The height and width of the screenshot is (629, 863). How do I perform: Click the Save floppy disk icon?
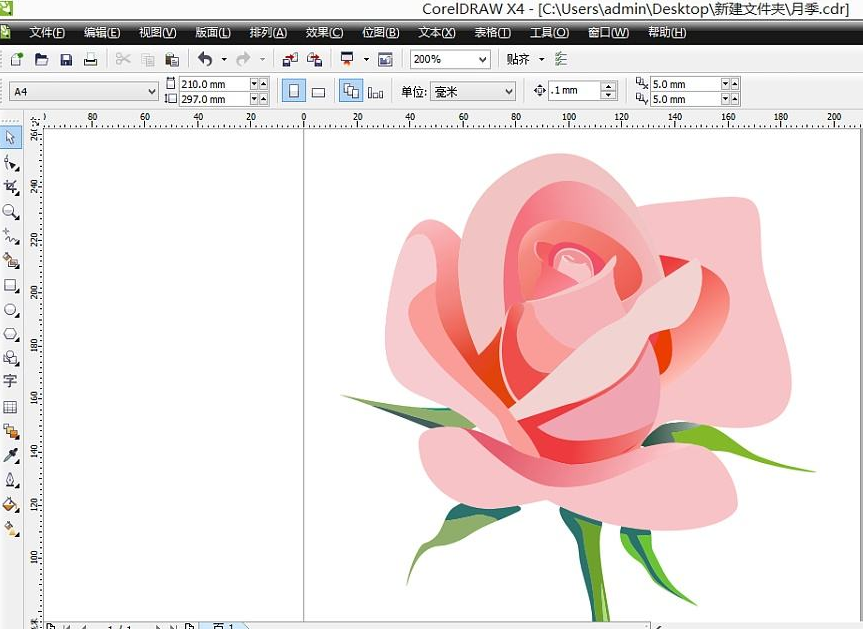coord(66,60)
